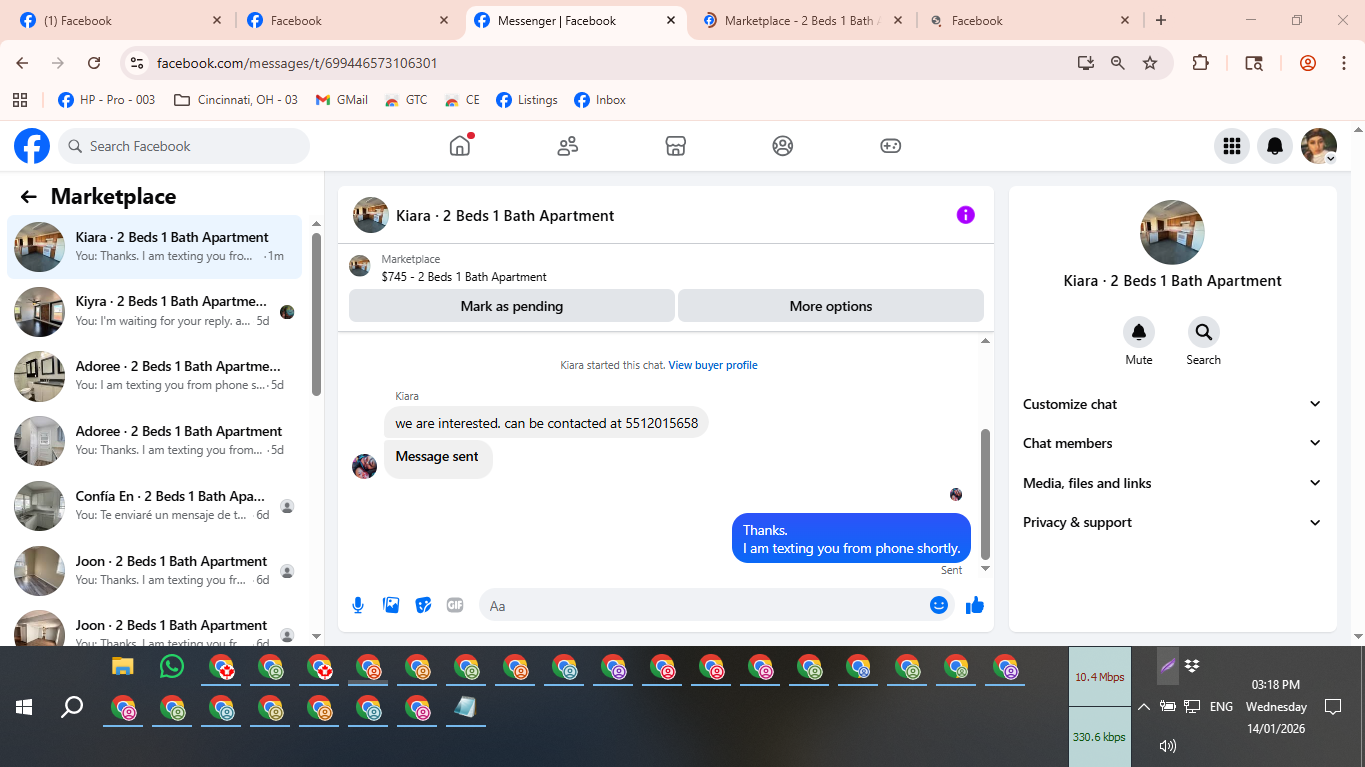
Task: Open the Marketplace storefront icon
Action: point(675,146)
